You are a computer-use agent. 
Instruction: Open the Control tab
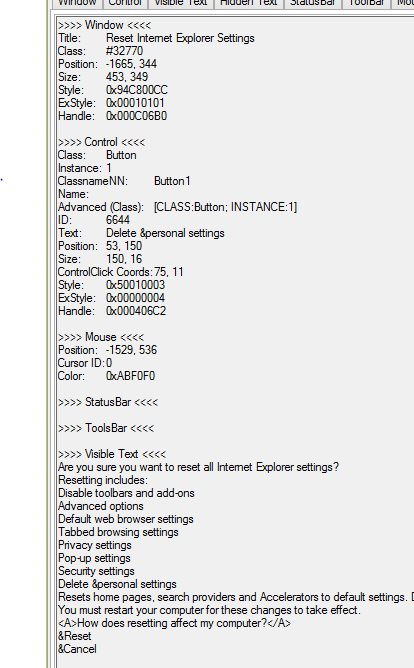click(125, 3)
